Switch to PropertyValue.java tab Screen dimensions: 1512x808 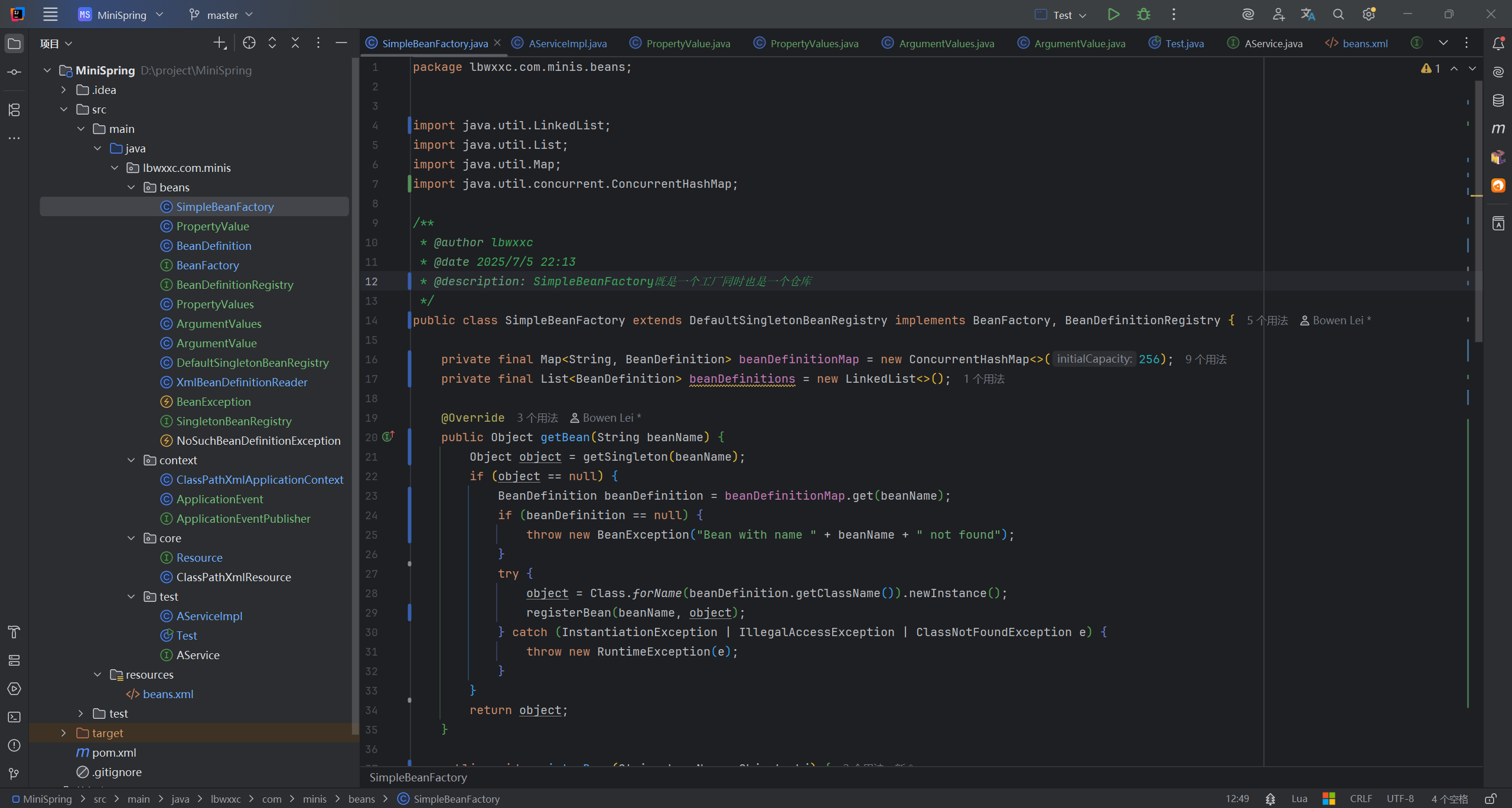tap(680, 43)
